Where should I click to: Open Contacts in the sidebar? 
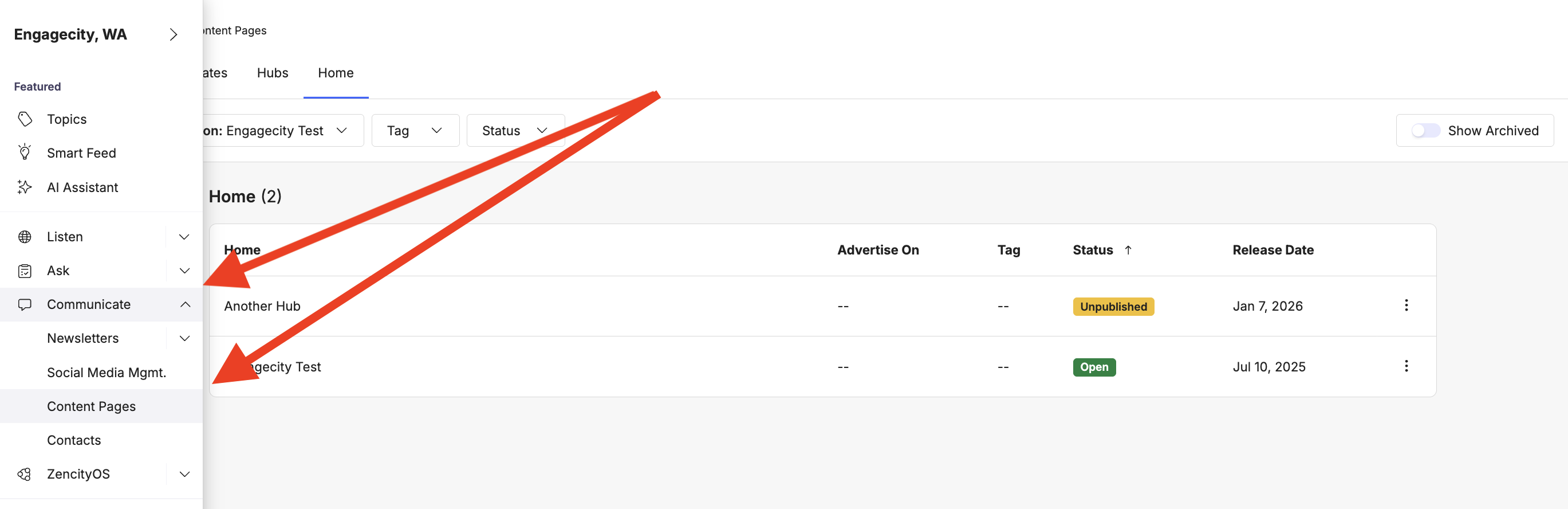[74, 440]
